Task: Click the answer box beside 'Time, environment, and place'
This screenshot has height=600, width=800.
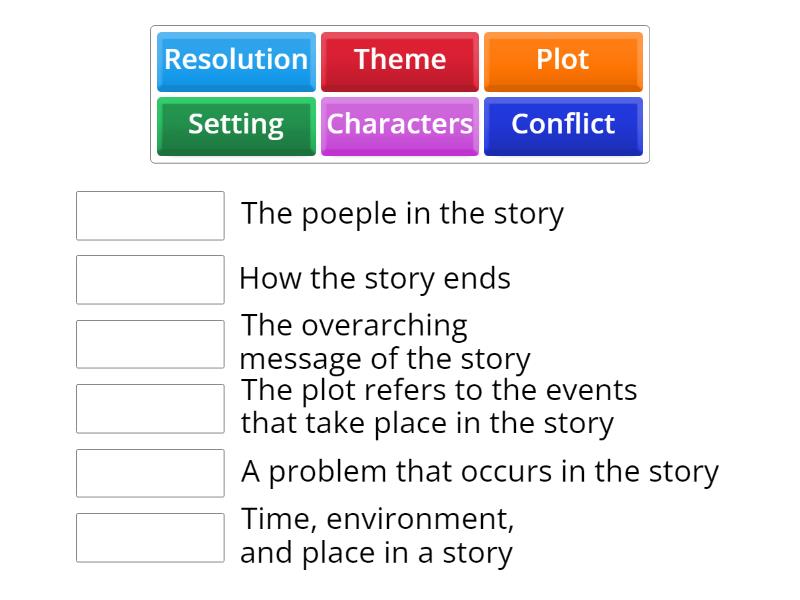Action: [x=149, y=537]
